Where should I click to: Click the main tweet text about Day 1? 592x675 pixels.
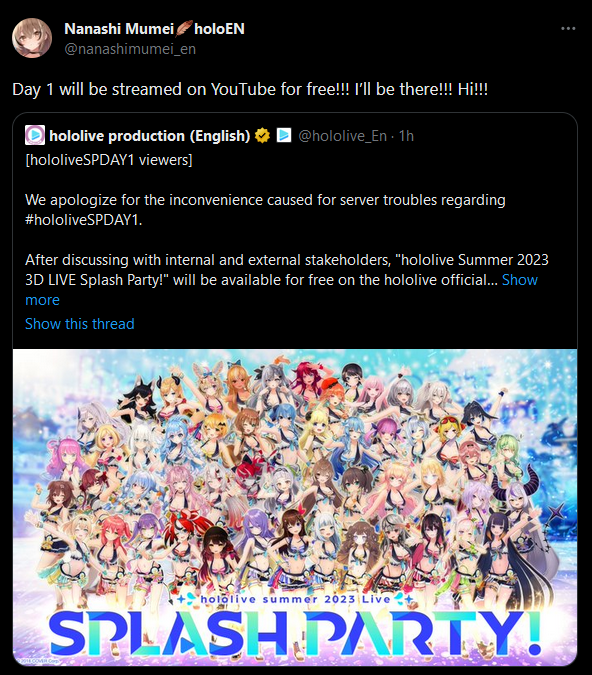(250, 90)
